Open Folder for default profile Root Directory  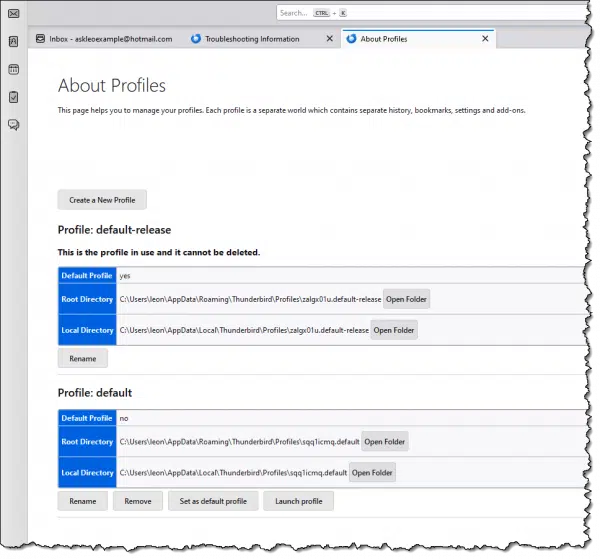click(x=385, y=442)
